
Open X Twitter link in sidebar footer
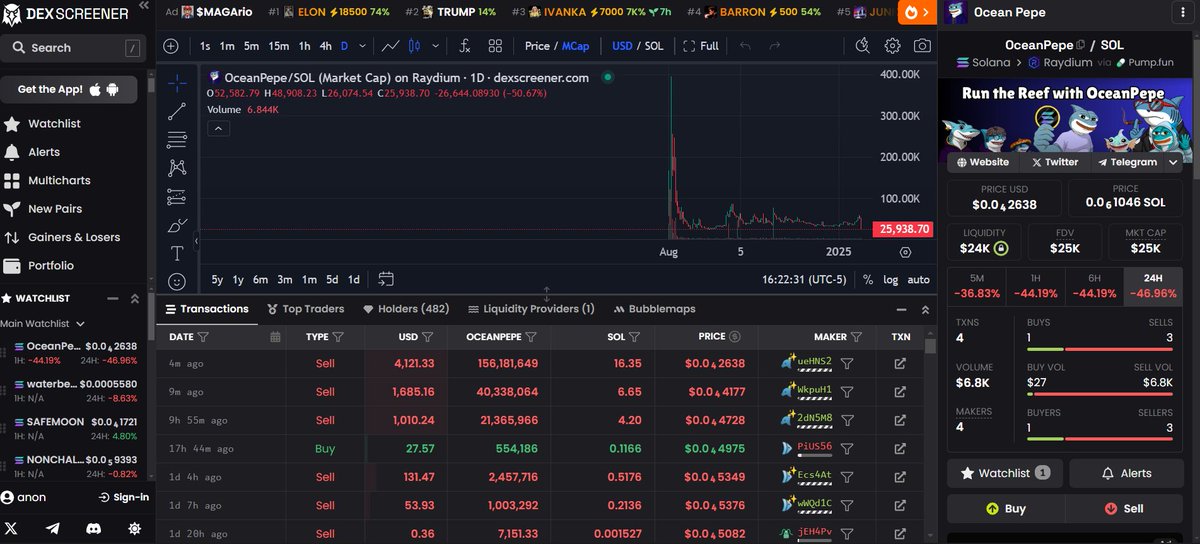click(12, 528)
